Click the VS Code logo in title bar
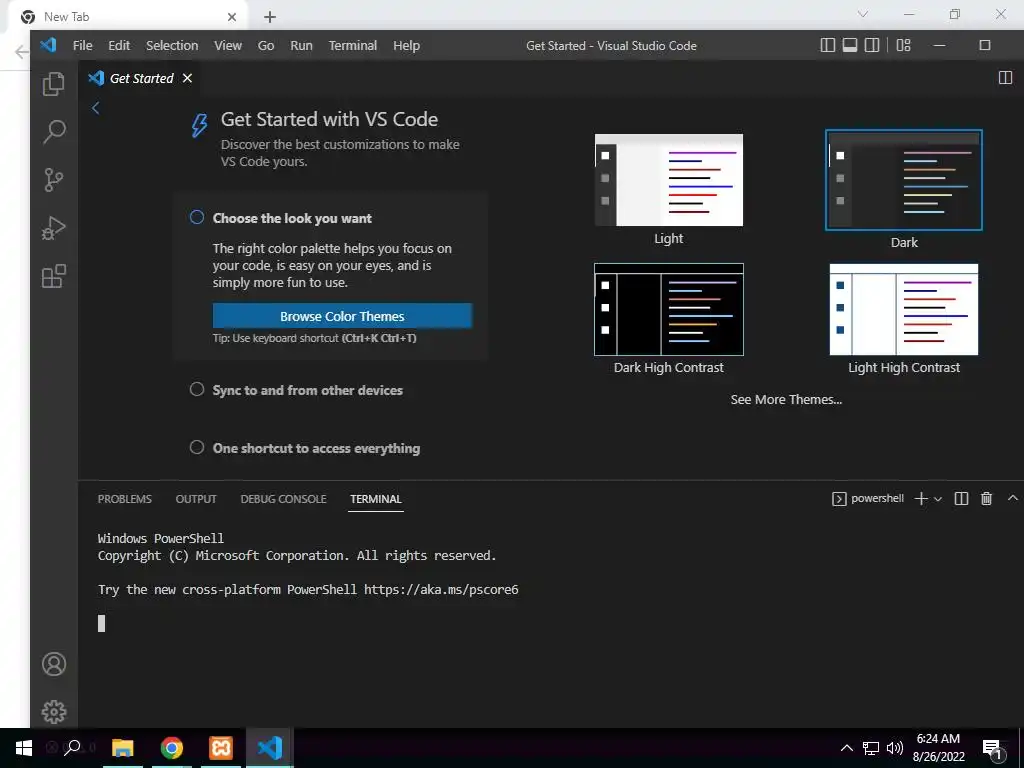 point(48,45)
